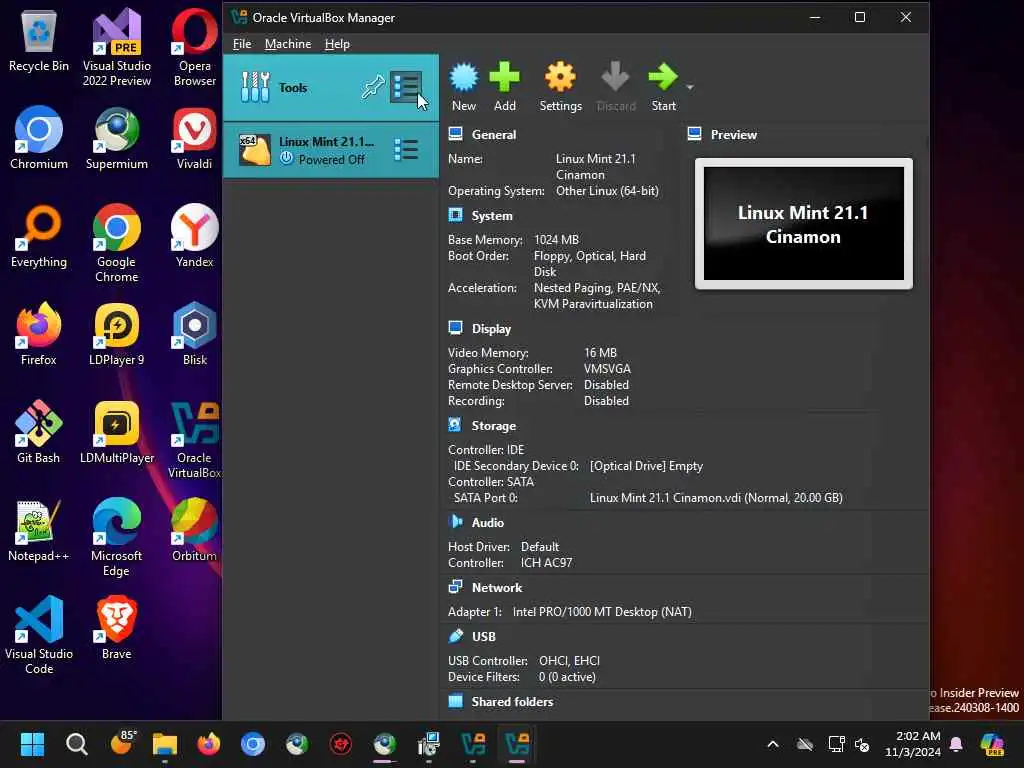Click the '1024 MB' base memory value
Screen dimensions: 1024x768
556,240
